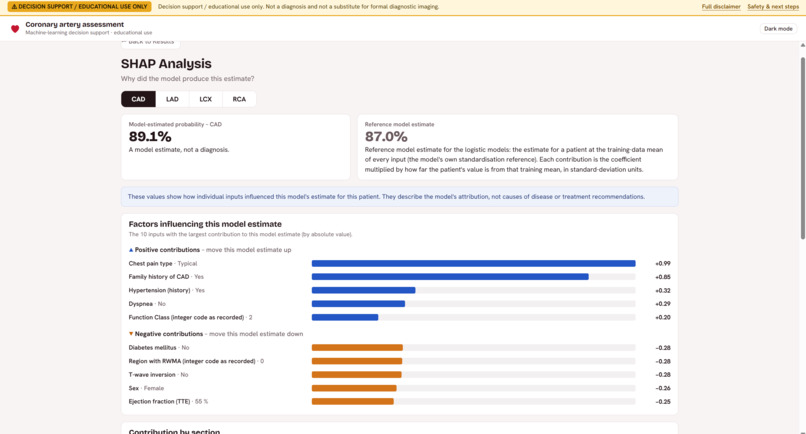Click the Hypertension (history) bar
The image size is (806, 434).
click(x=363, y=290)
